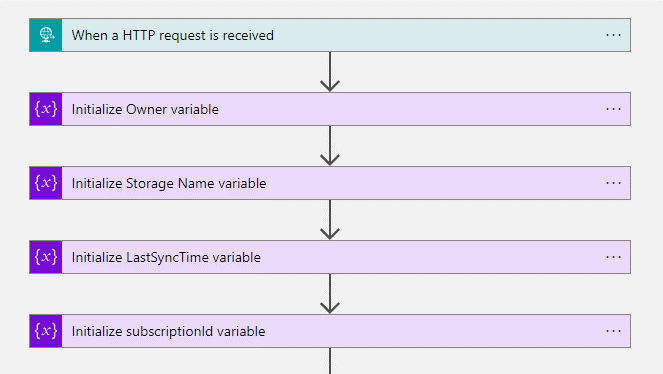The height and width of the screenshot is (374, 663).
Task: Click the variable icon on Initialize subscriptionId variable
Action: 46,331
